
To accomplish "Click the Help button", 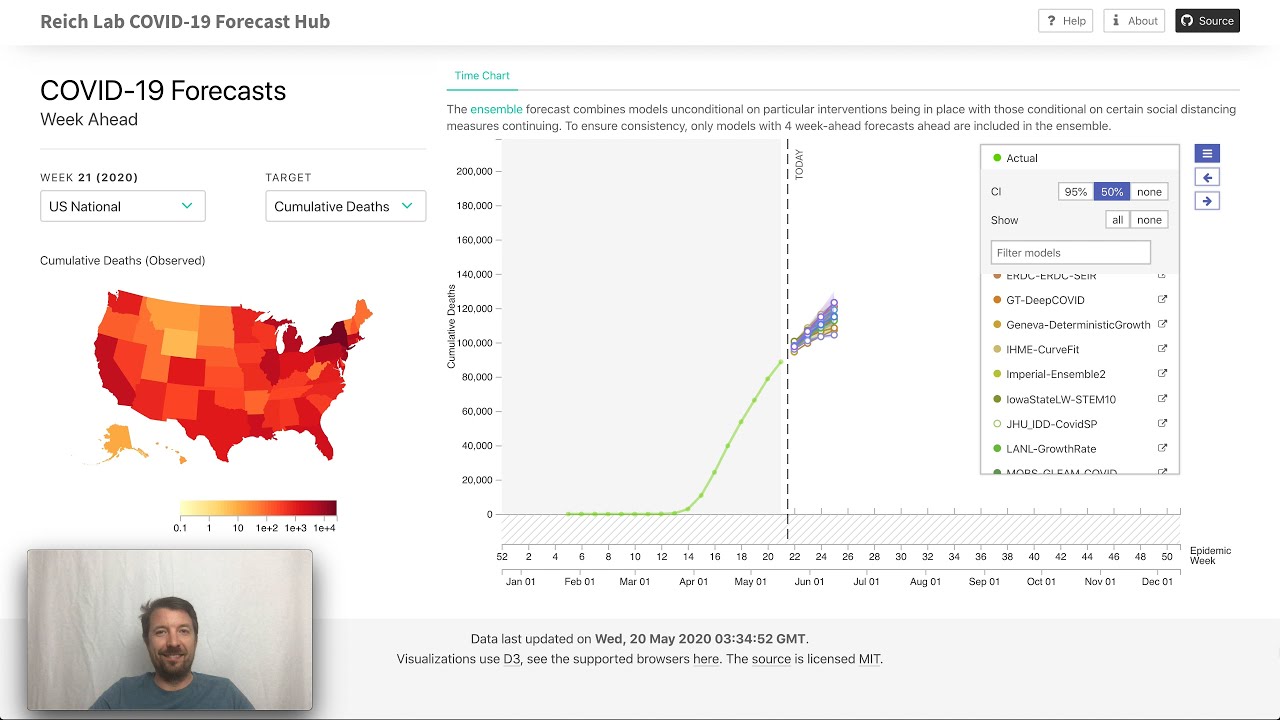I will click(x=1065, y=21).
